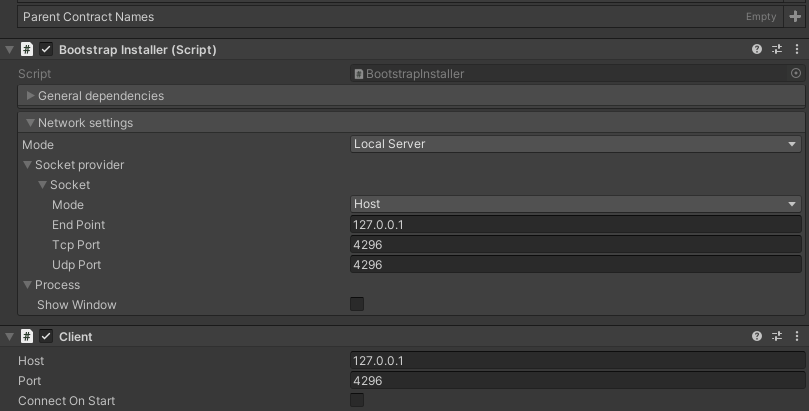Image resolution: width=809 pixels, height=411 pixels.
Task: Add entry to Parent Contract Names list
Action: (795, 17)
